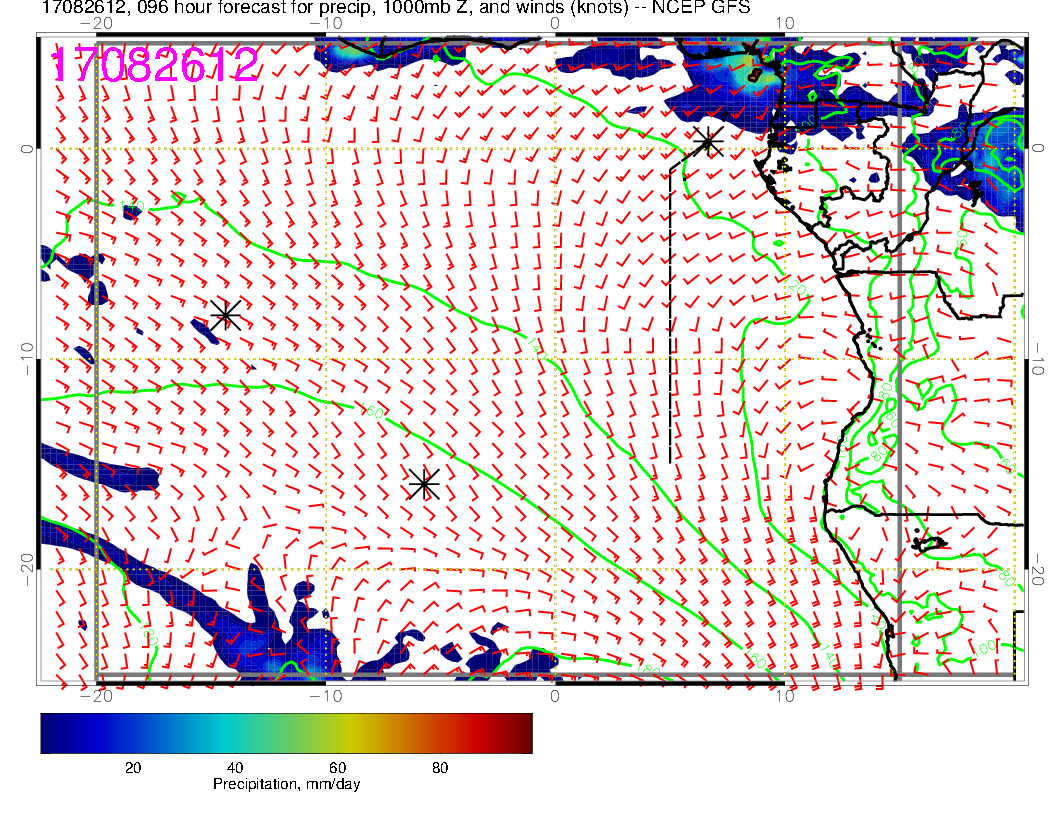Click the 10 longitude label on the bottom axis
The height and width of the screenshot is (816, 1056).
784,695
